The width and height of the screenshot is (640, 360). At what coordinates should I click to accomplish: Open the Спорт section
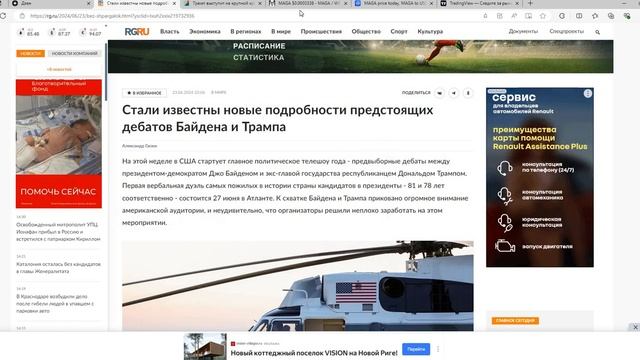tap(399, 31)
